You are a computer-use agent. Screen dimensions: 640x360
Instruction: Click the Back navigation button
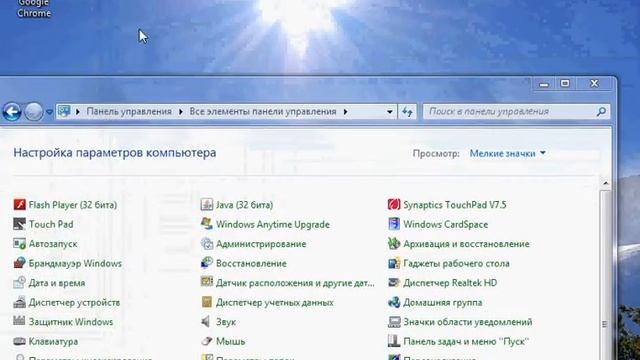(12, 111)
